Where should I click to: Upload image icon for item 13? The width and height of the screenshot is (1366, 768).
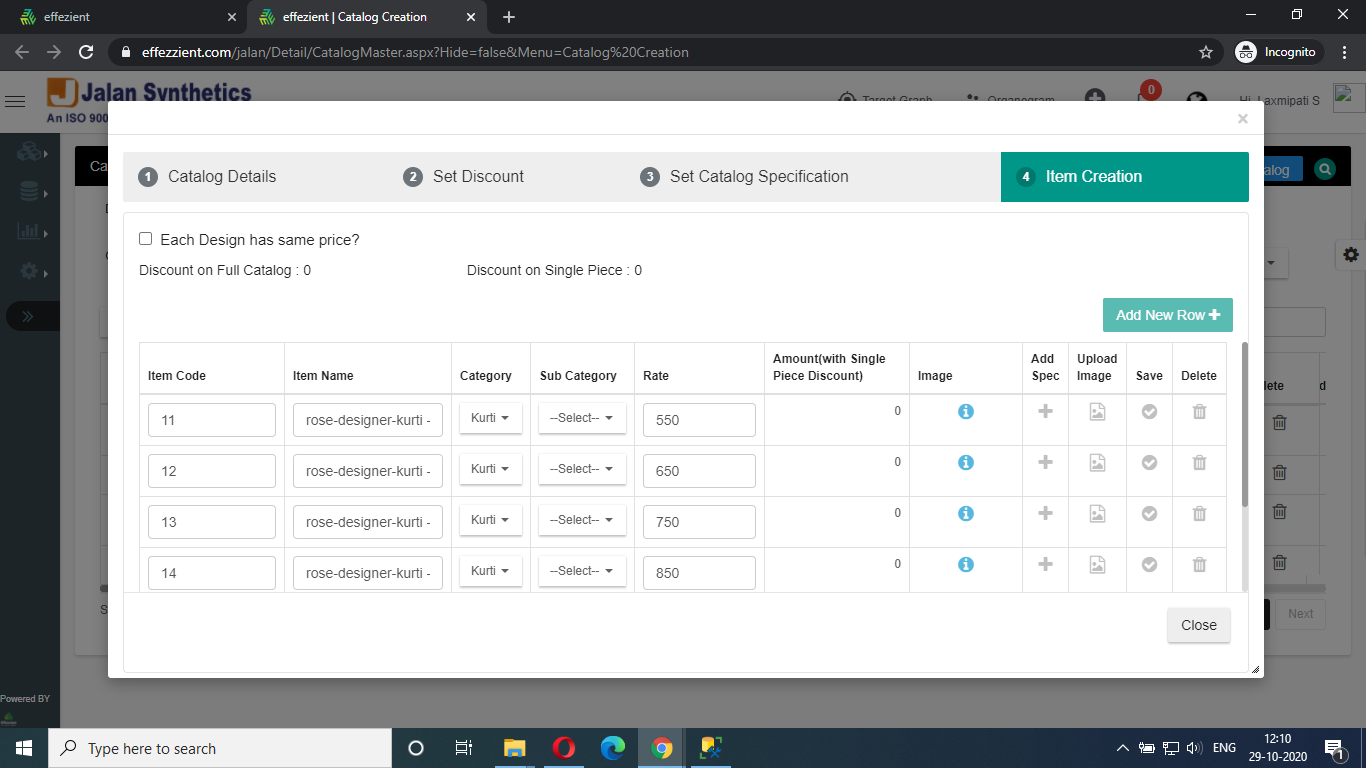[x=1097, y=513]
